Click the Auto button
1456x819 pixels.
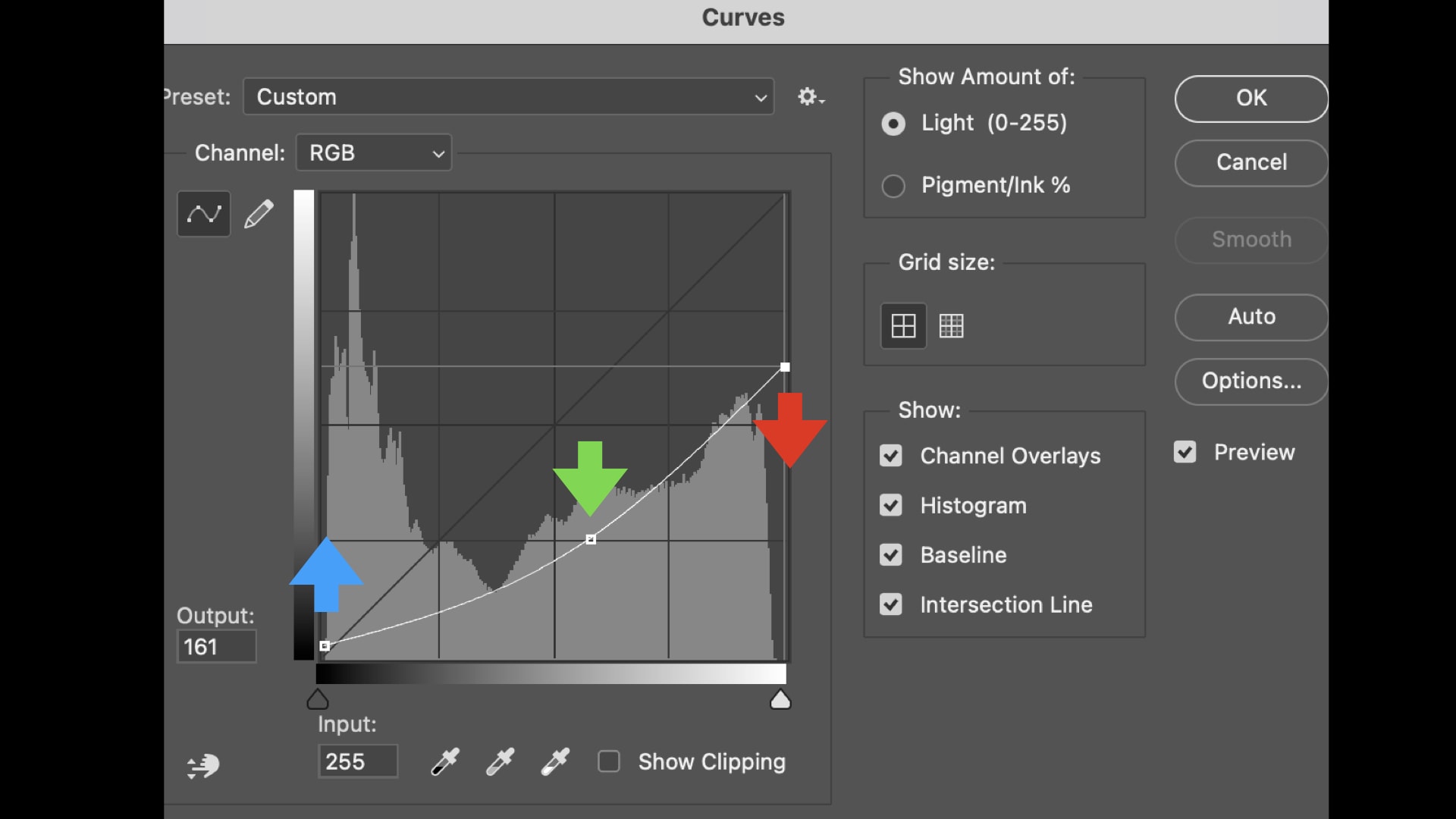click(x=1250, y=317)
